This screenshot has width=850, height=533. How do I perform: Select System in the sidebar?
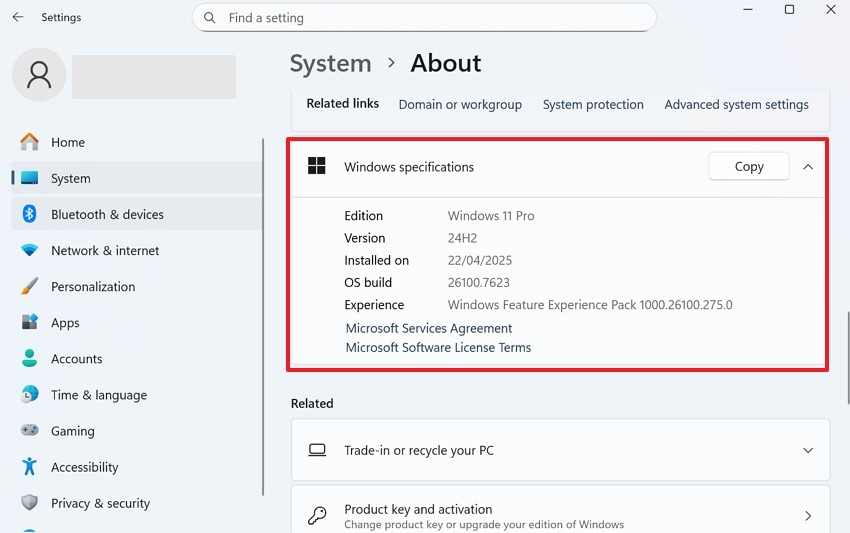pyautogui.click(x=137, y=178)
